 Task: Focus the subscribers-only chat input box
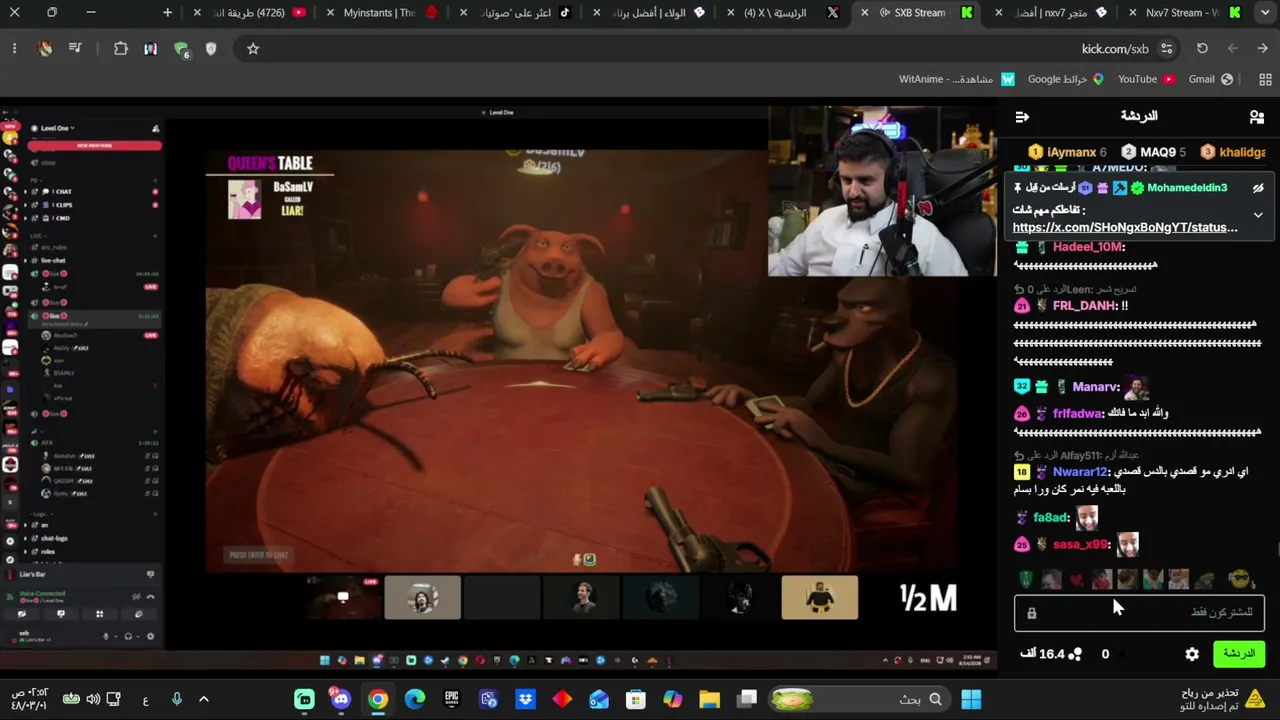coord(1139,613)
